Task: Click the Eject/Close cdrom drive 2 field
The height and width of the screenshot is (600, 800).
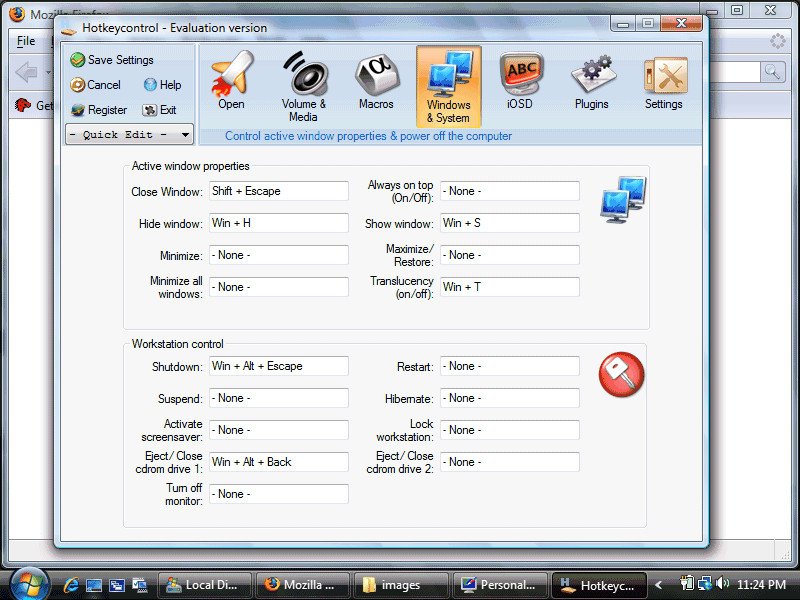Action: (x=510, y=462)
